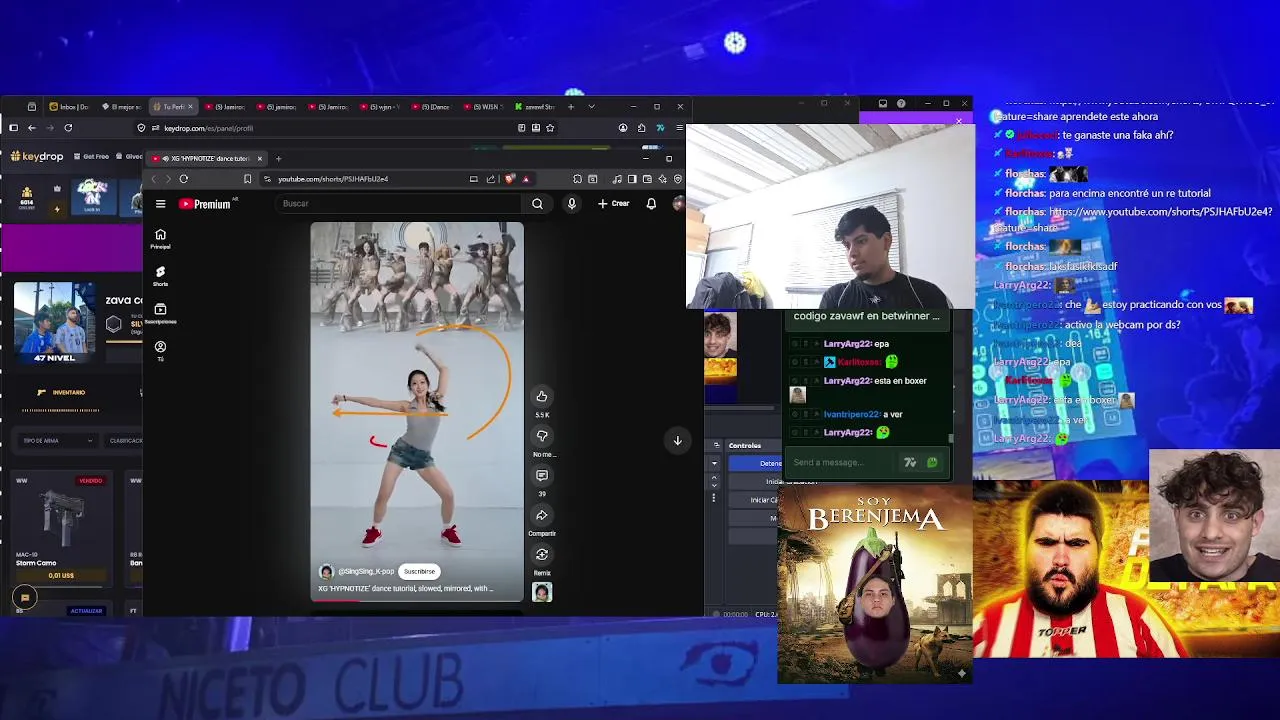Focus the YouTube Buscar search field
This screenshot has height=720, width=1280.
tap(400, 204)
